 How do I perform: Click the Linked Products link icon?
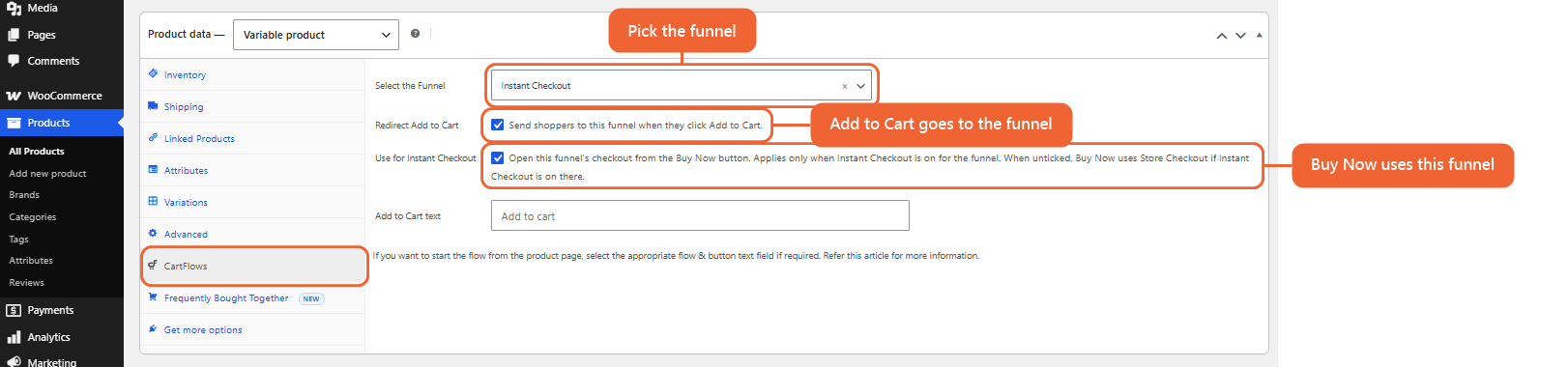[x=153, y=138]
